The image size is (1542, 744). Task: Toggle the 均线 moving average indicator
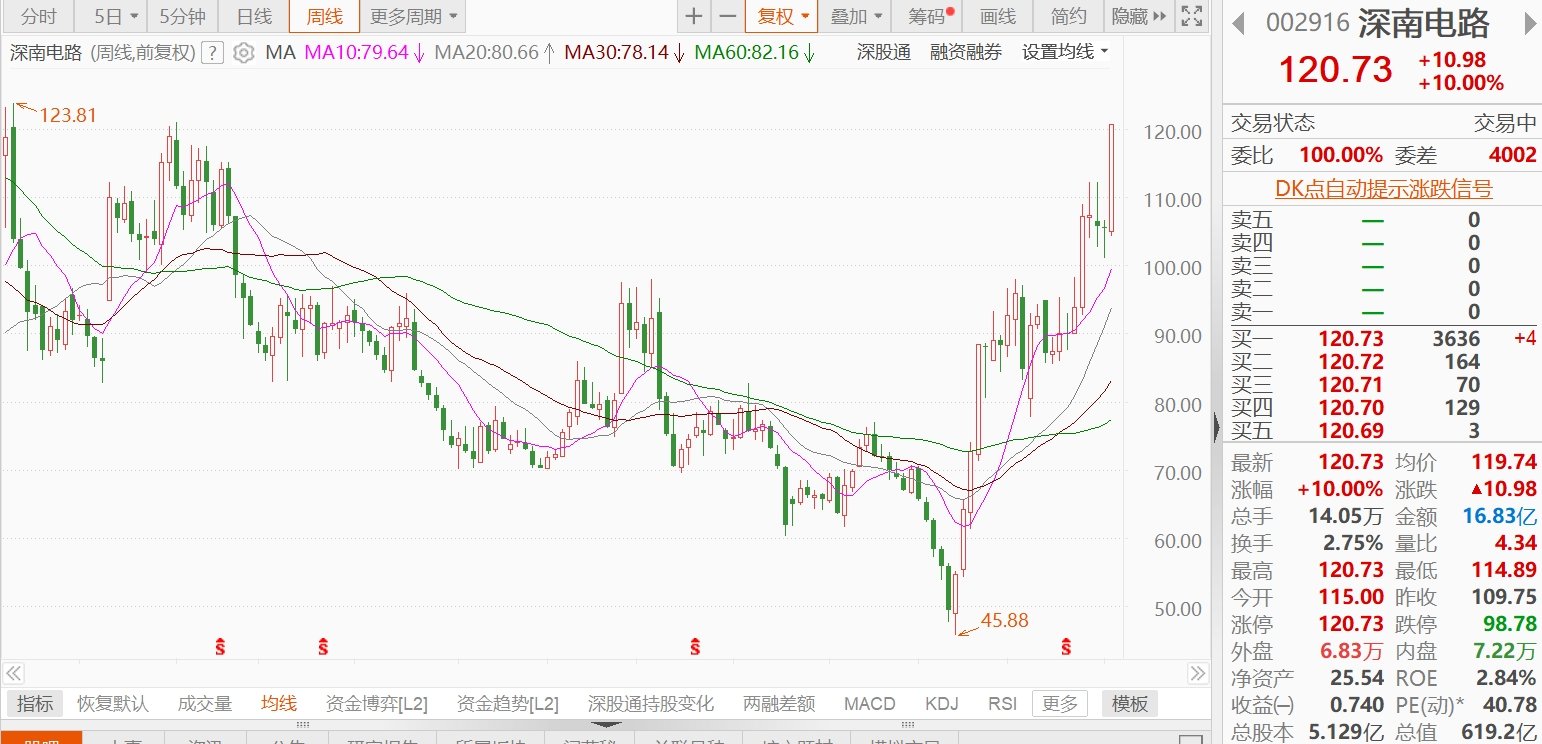tap(279, 704)
